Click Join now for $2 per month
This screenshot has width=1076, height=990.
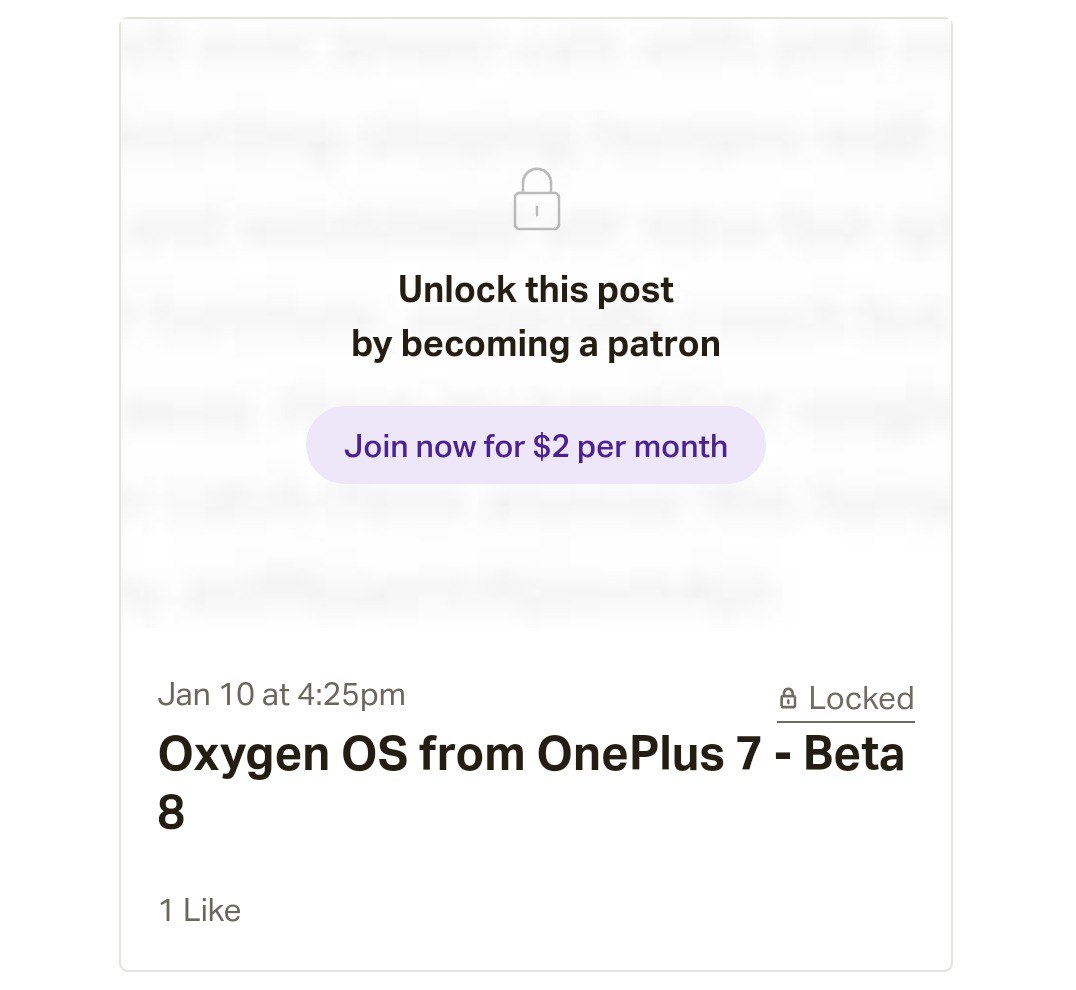click(x=535, y=445)
